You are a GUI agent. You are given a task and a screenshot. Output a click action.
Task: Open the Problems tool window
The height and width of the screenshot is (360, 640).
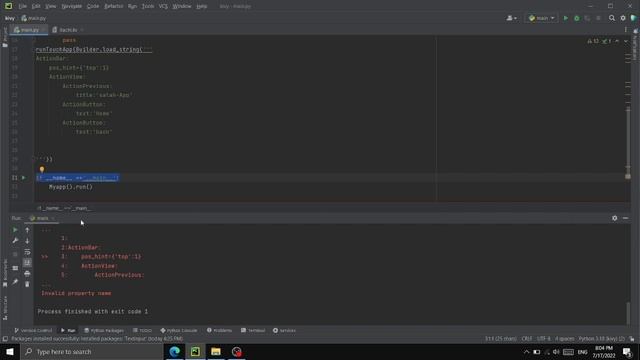[x=219, y=330]
